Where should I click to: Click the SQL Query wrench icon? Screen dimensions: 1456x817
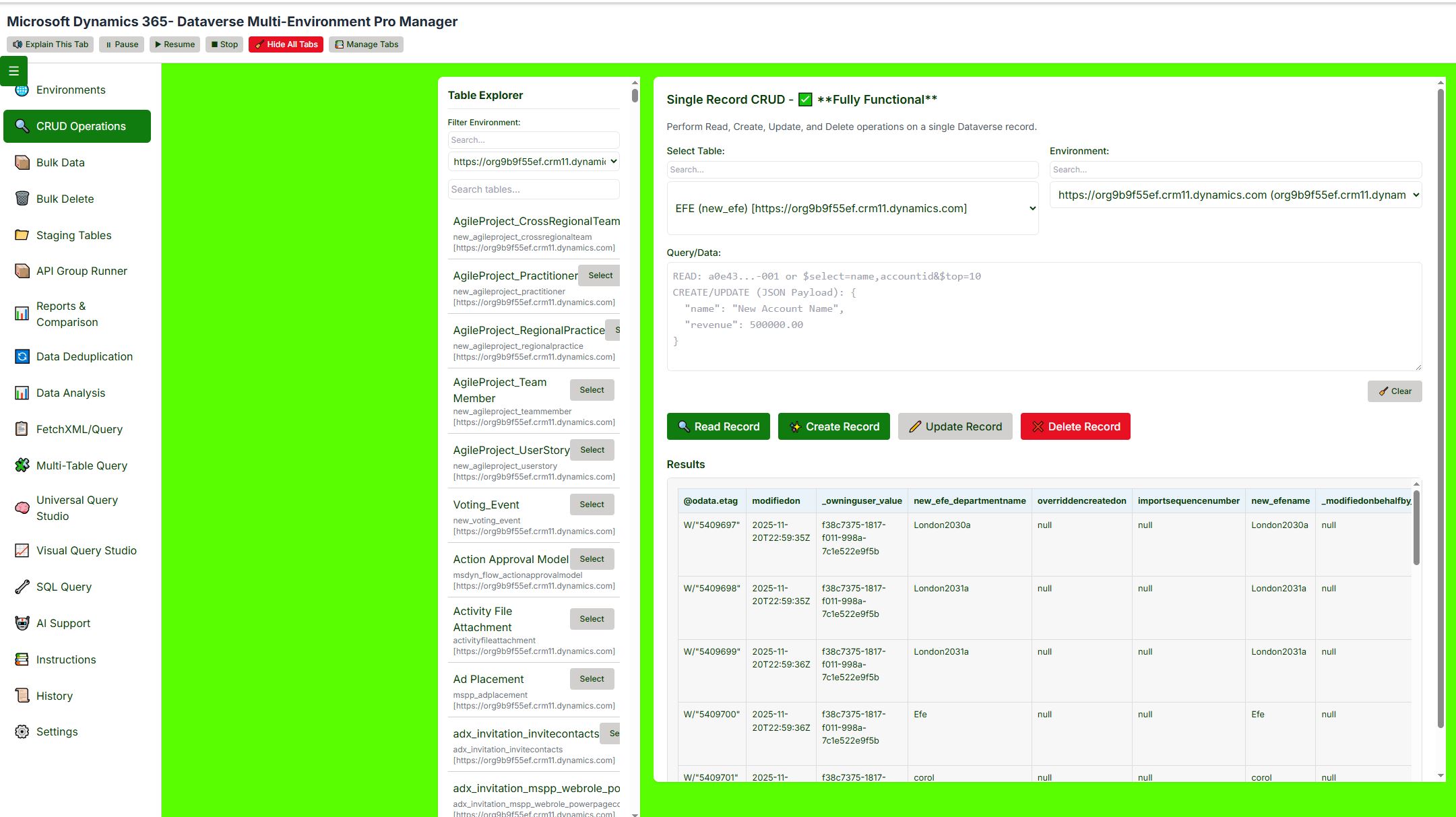pyautogui.click(x=22, y=587)
